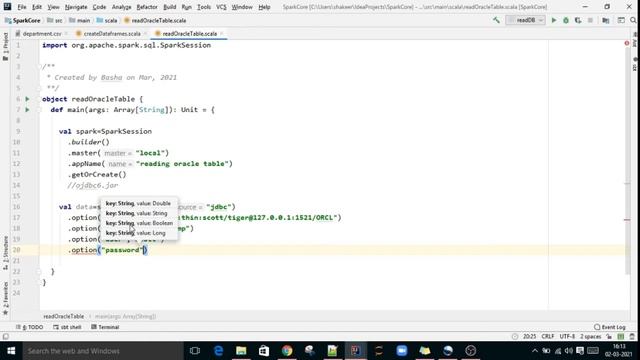Change the UTF-8 file encoding

coord(567,336)
